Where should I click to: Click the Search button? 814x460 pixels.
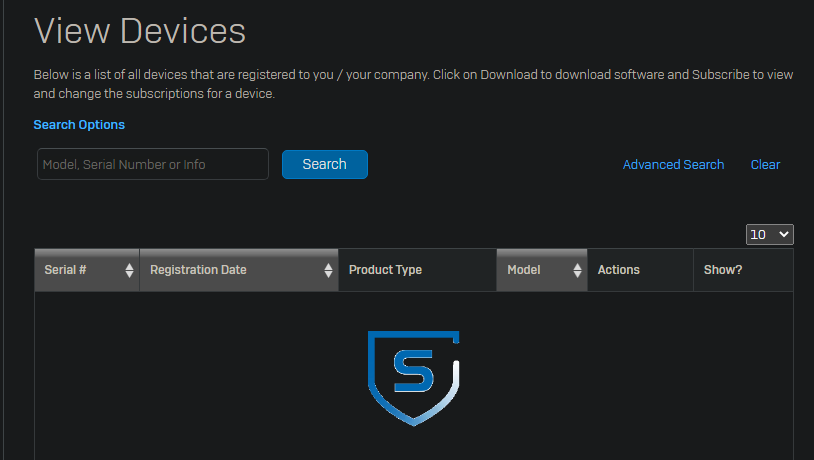pos(324,165)
